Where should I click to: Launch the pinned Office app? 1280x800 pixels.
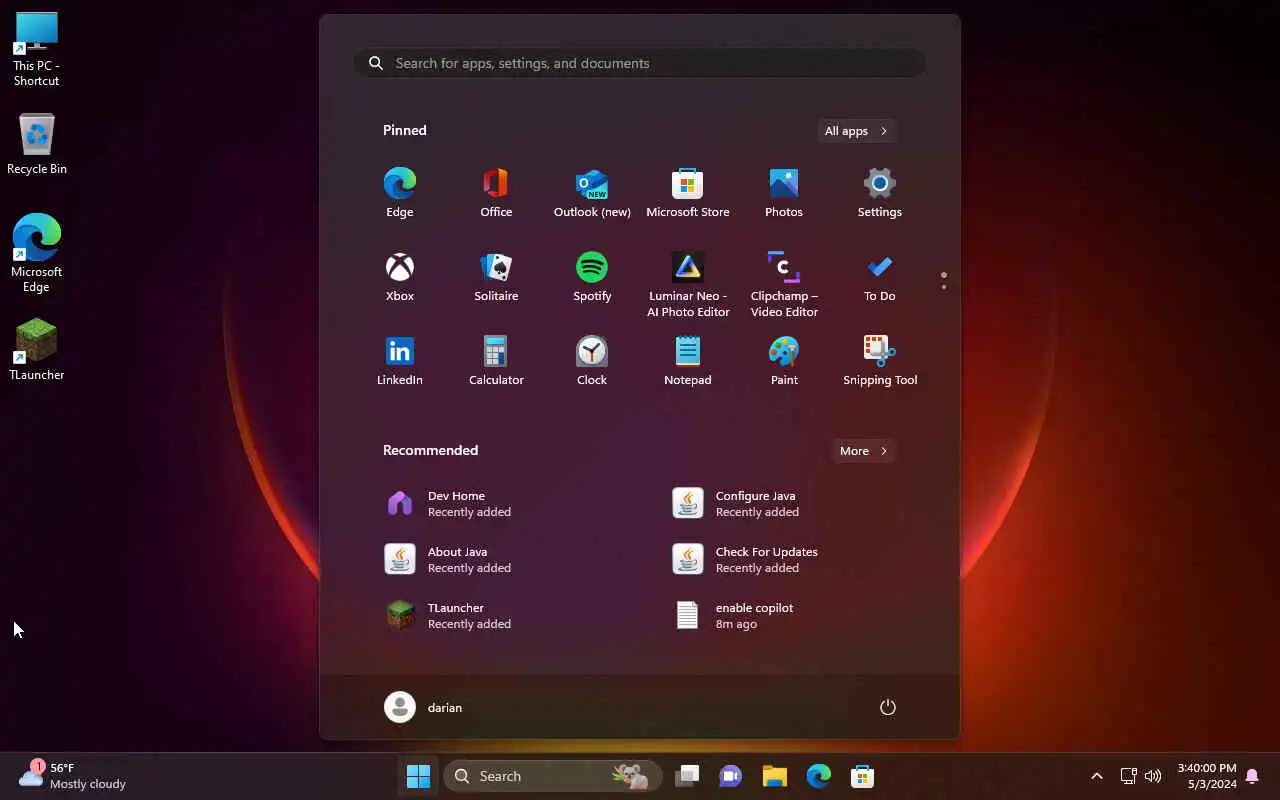click(x=496, y=192)
